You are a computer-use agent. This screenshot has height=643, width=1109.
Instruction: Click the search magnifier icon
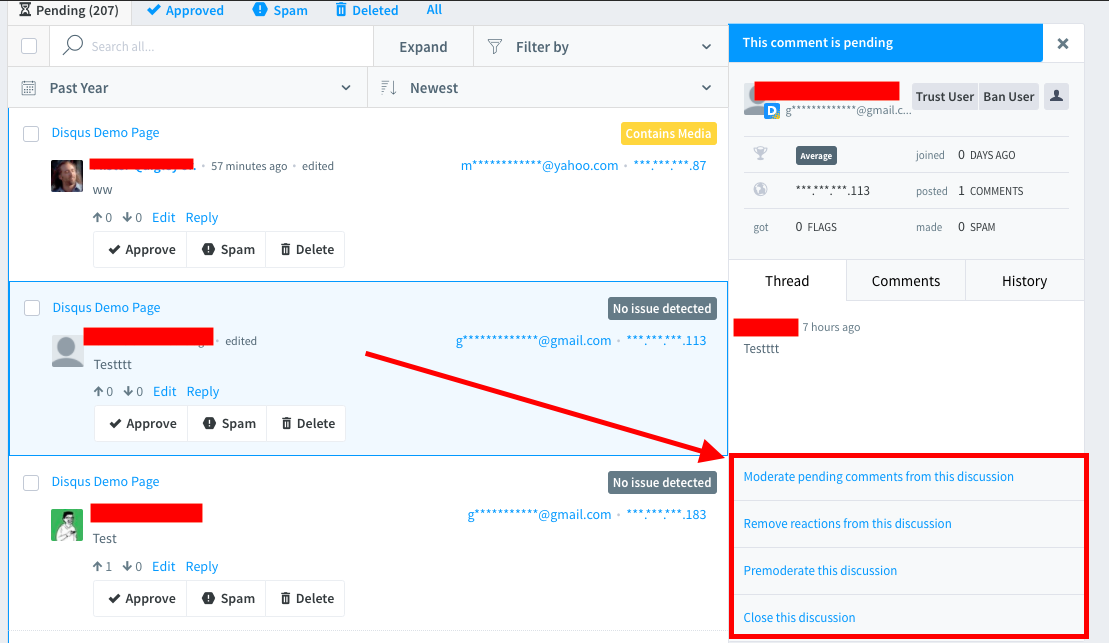click(72, 46)
